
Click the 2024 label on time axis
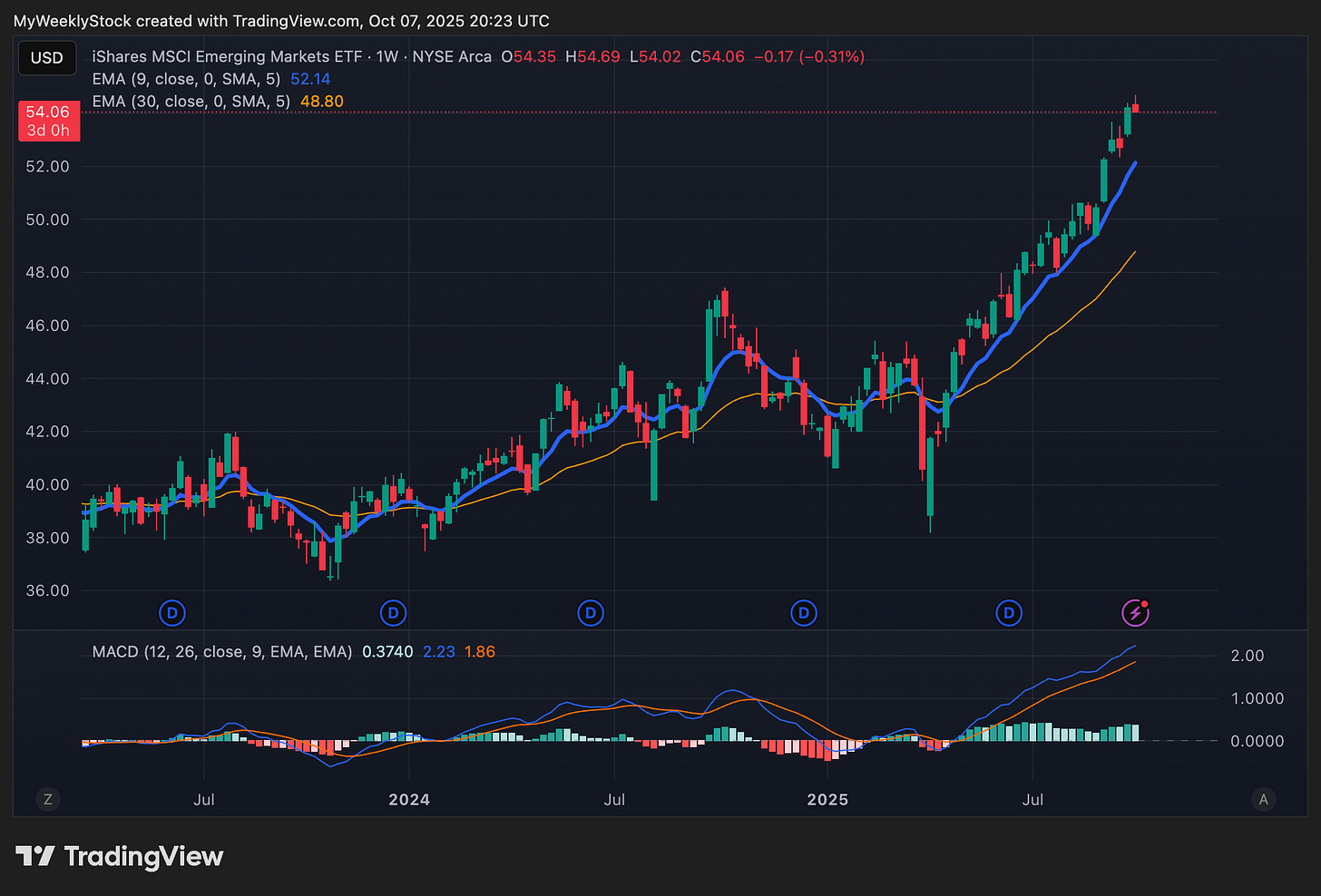409,800
